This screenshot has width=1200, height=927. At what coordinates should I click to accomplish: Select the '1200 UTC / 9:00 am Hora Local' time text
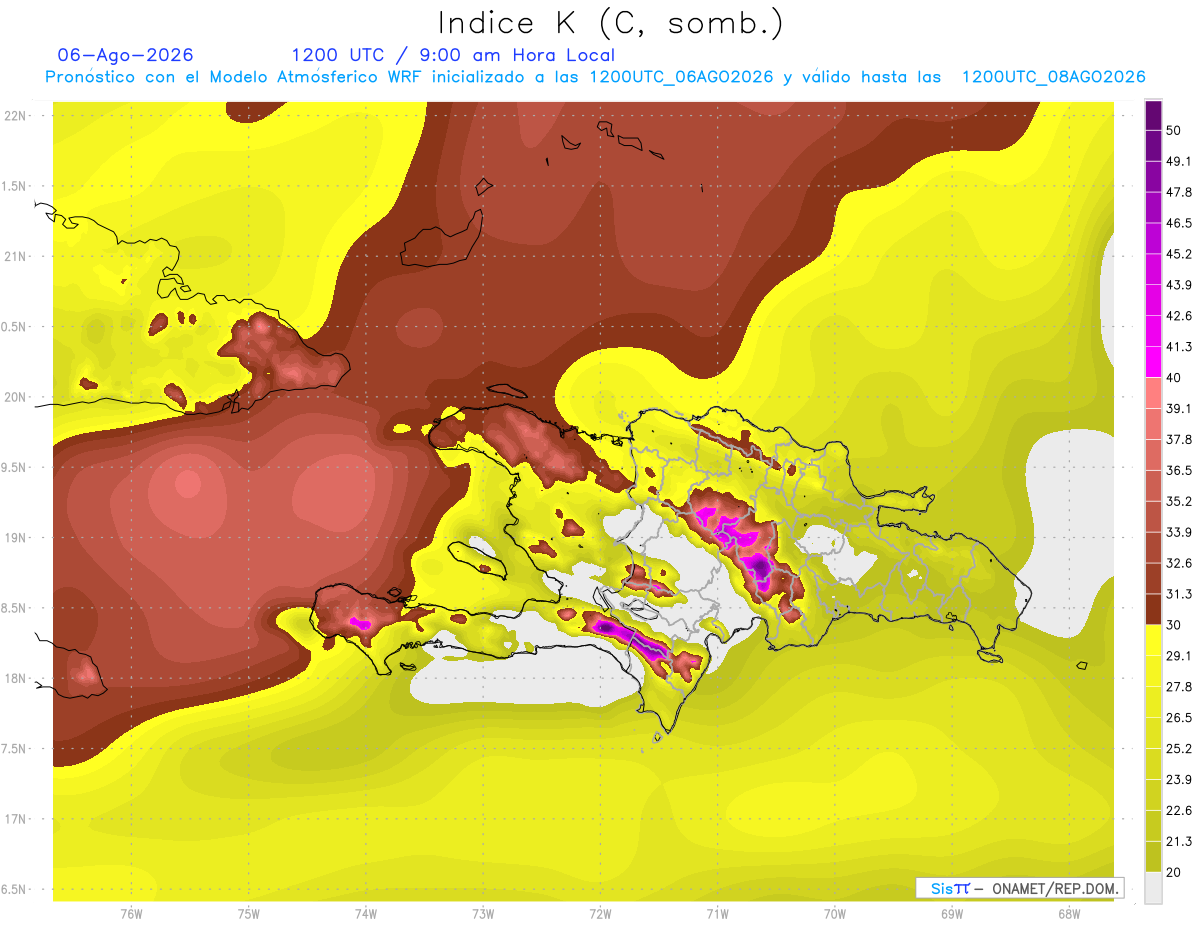coord(453,55)
